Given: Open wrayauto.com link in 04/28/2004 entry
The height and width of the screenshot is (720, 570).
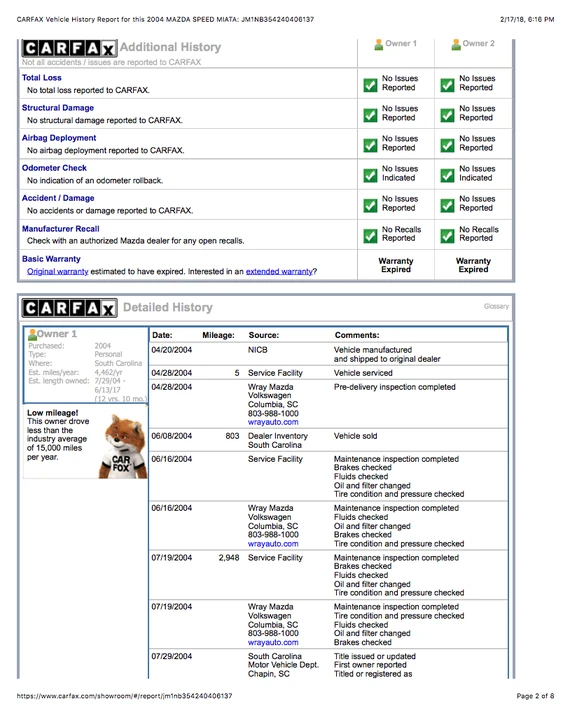Looking at the screenshot, I should tap(273, 422).
